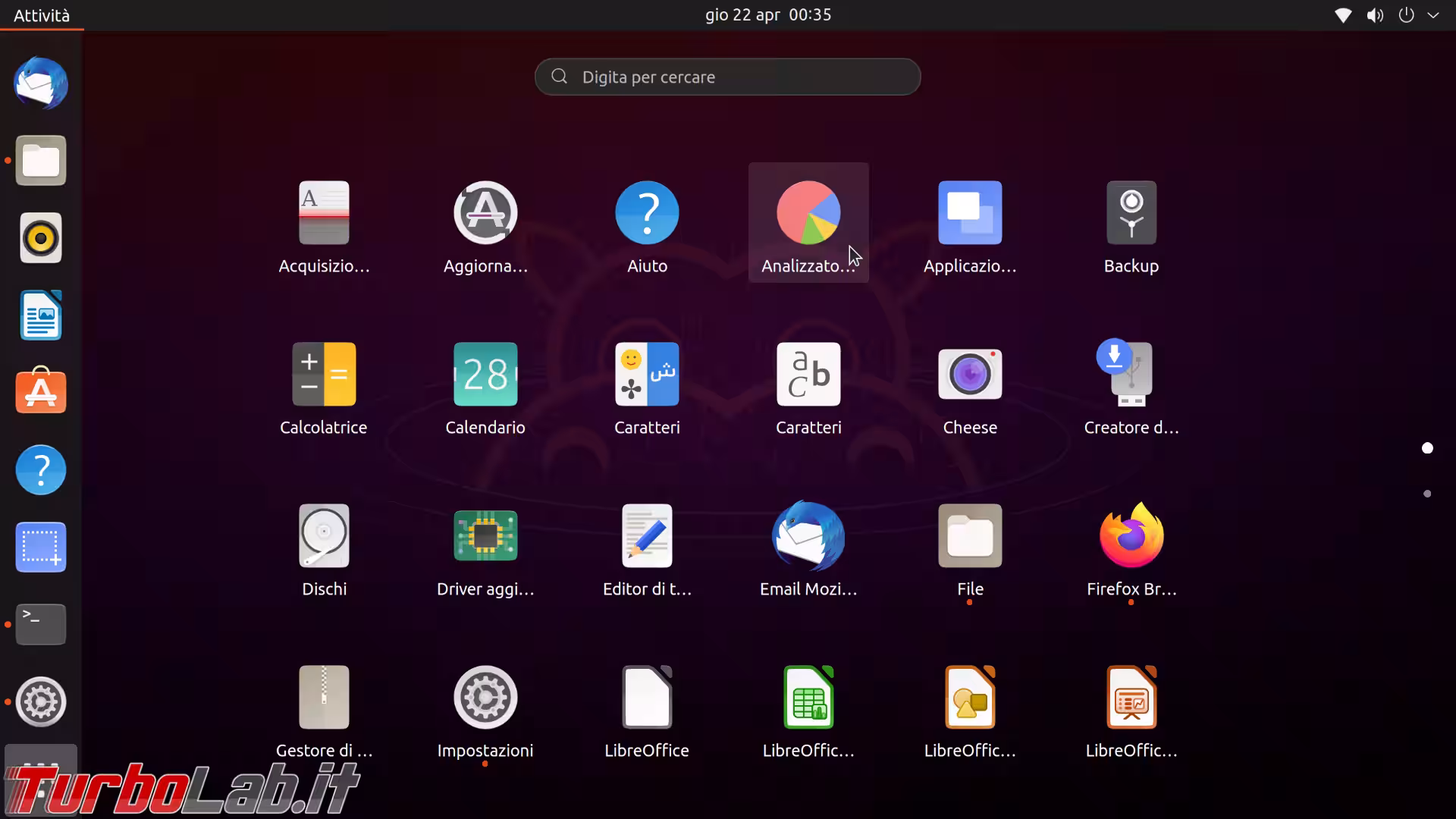This screenshot has height=819, width=1456.
Task: Open Editor di testo app
Action: pos(647,537)
